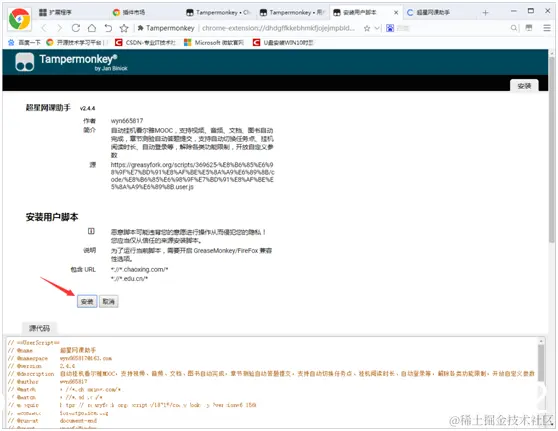Click the extension Tampermonkey label in address bar
Viewport: 558px width, 431px height.
pyautogui.click(x=166, y=28)
